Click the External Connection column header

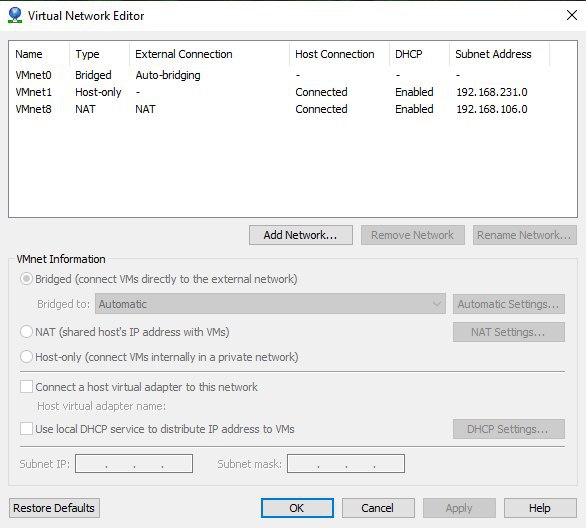209,54
